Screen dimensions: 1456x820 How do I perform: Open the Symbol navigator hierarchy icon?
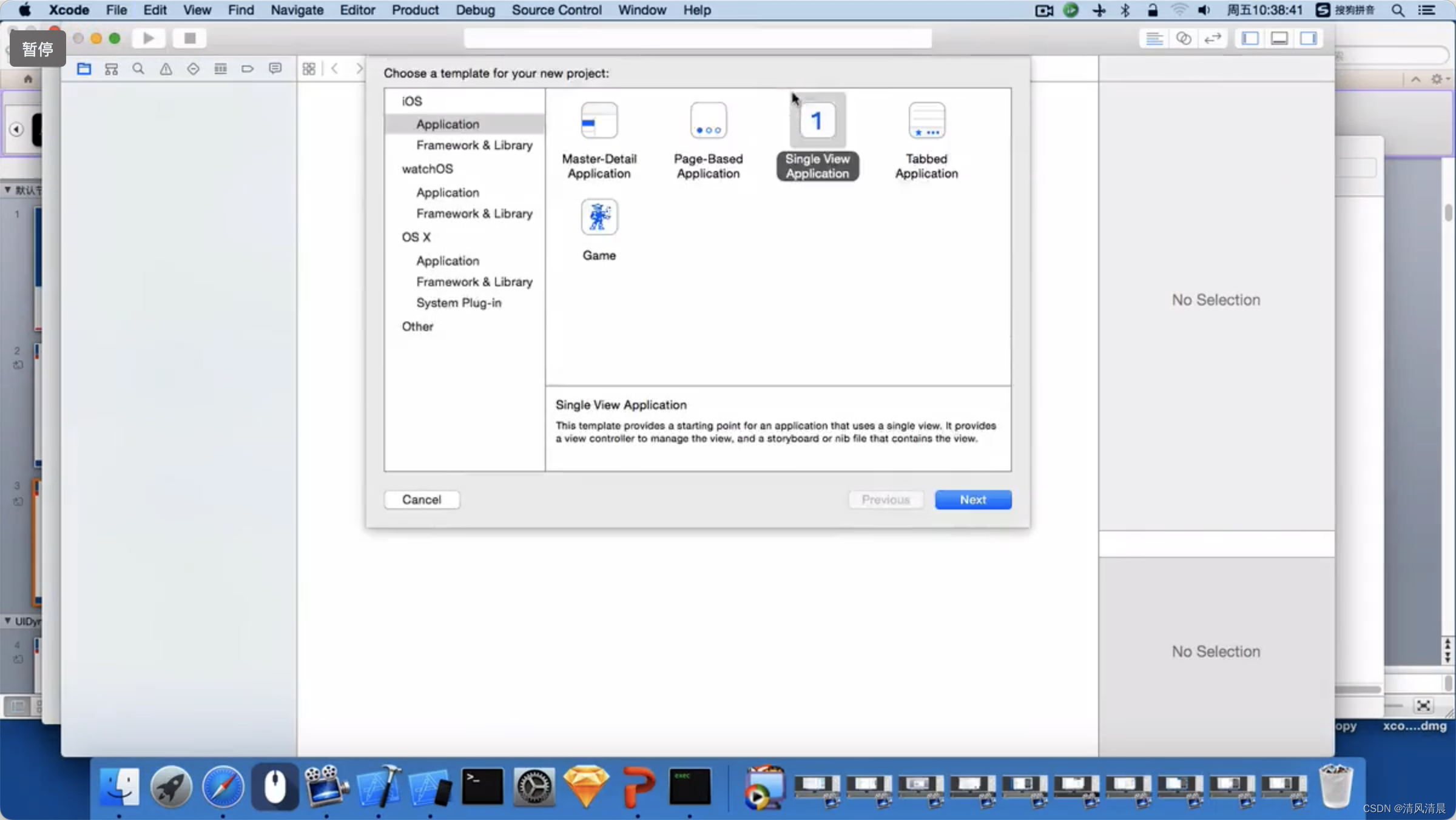111,69
